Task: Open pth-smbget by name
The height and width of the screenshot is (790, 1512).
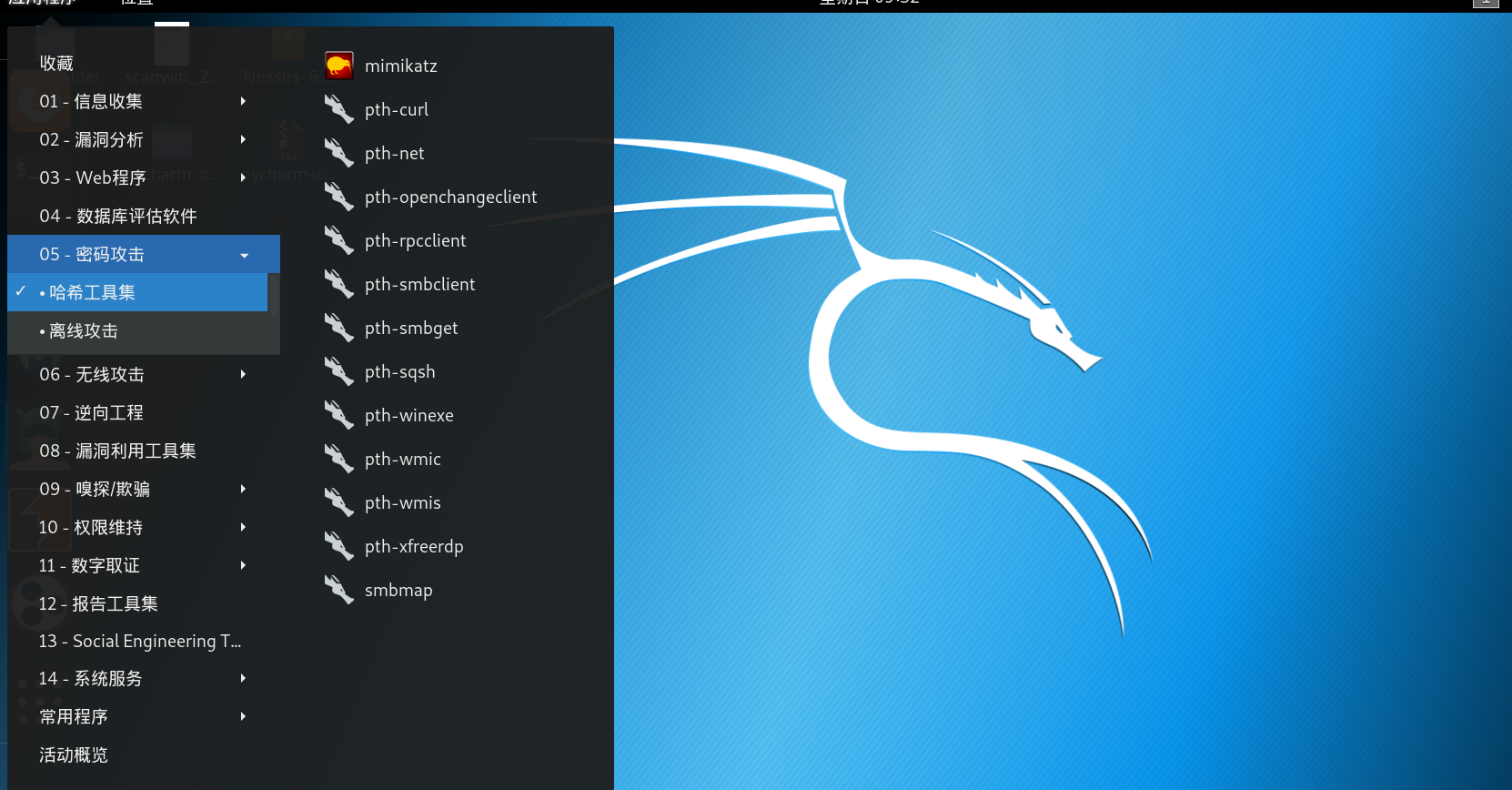Action: tap(411, 328)
